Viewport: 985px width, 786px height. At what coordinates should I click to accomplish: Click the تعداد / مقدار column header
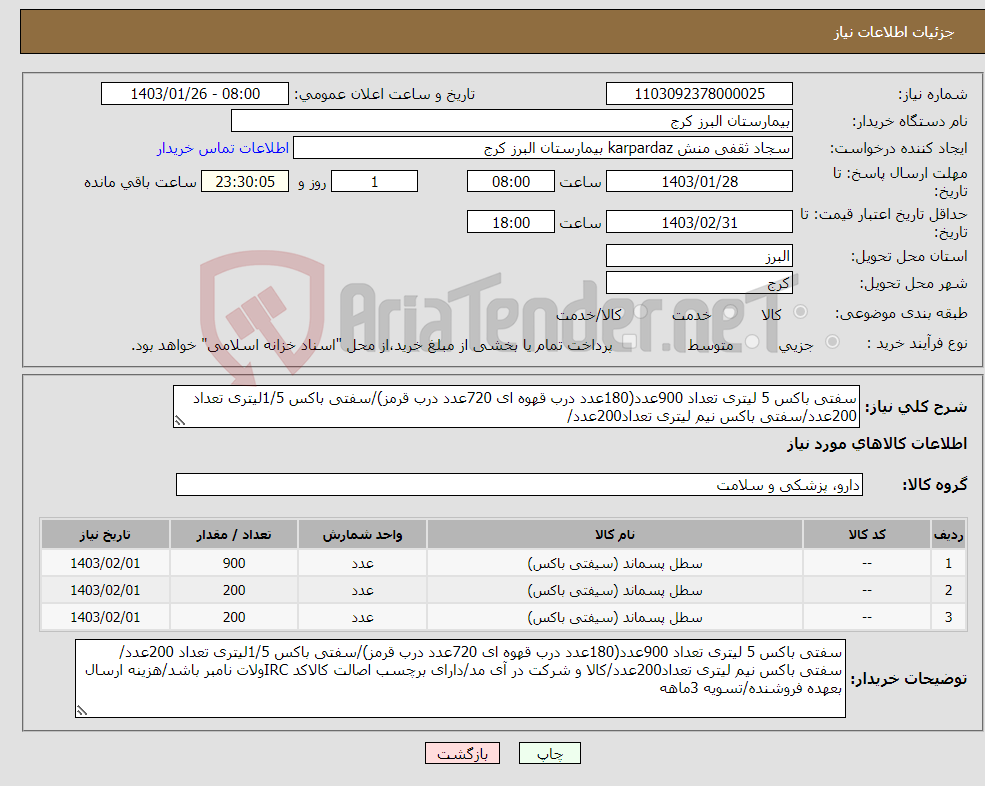pyautogui.click(x=234, y=535)
